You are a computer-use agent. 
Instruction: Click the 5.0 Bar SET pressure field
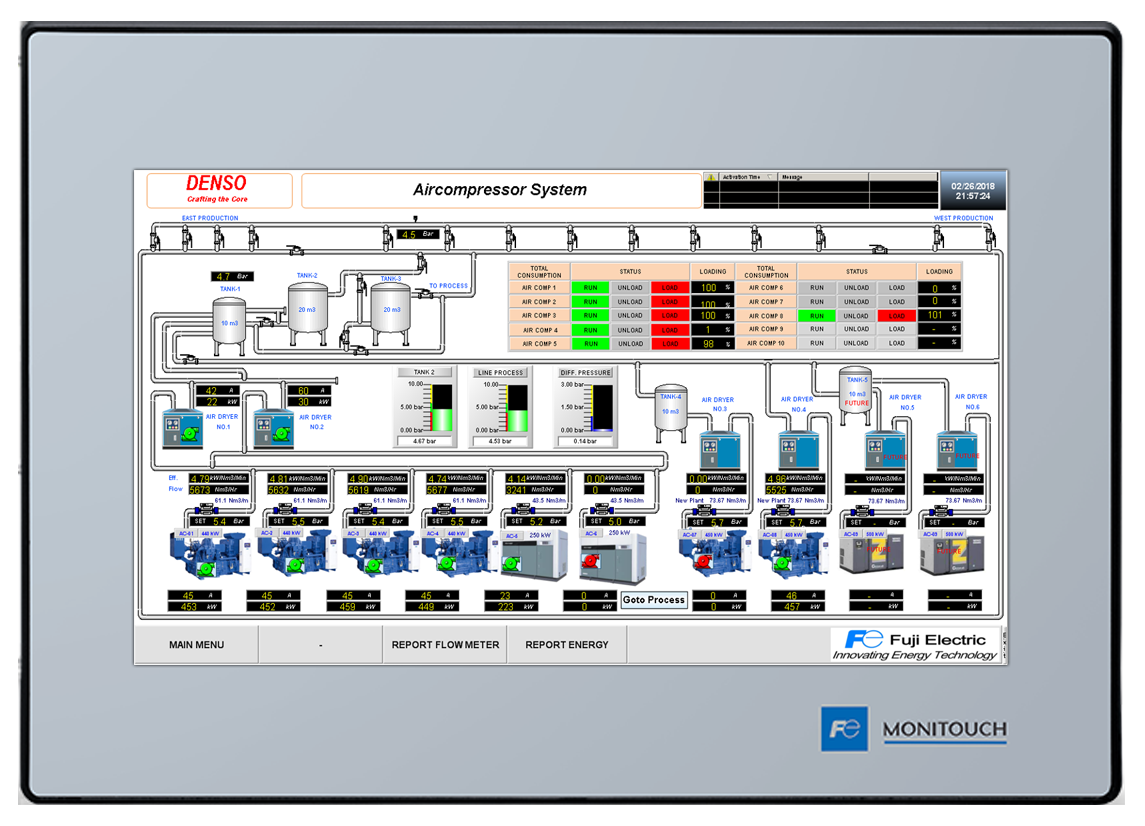pos(613,521)
